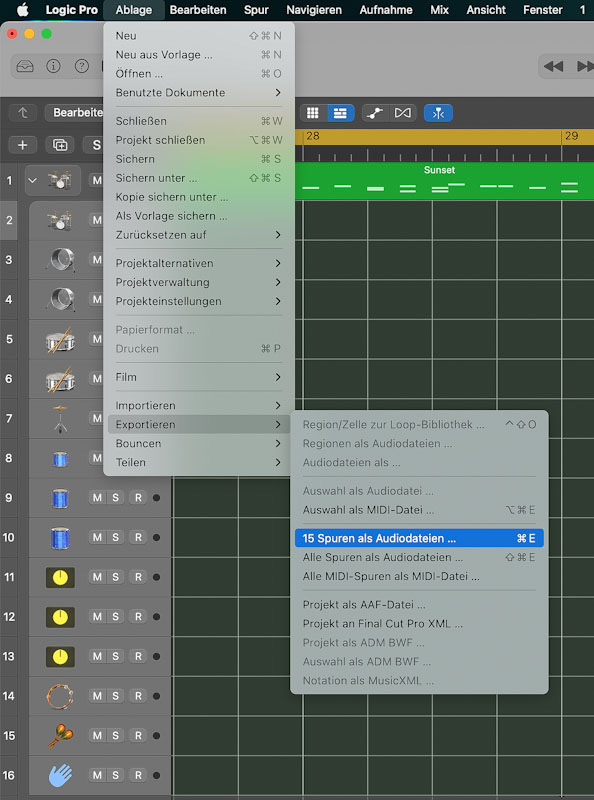Screen dimensions: 594x800
Task: Select the blue floor tom icon on track 10
Action: pos(60,538)
